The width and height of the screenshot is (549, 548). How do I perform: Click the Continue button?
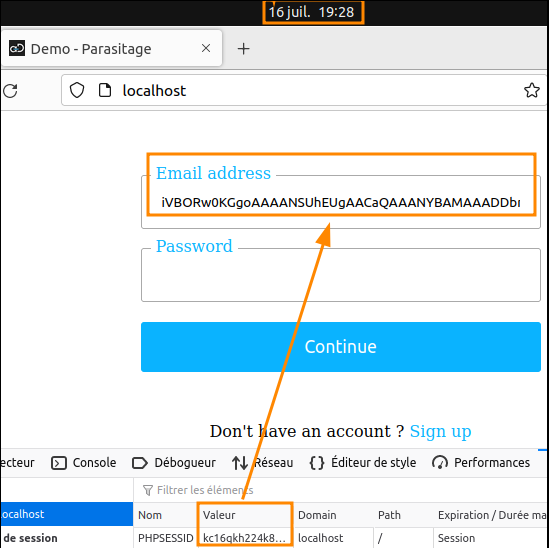(x=341, y=347)
